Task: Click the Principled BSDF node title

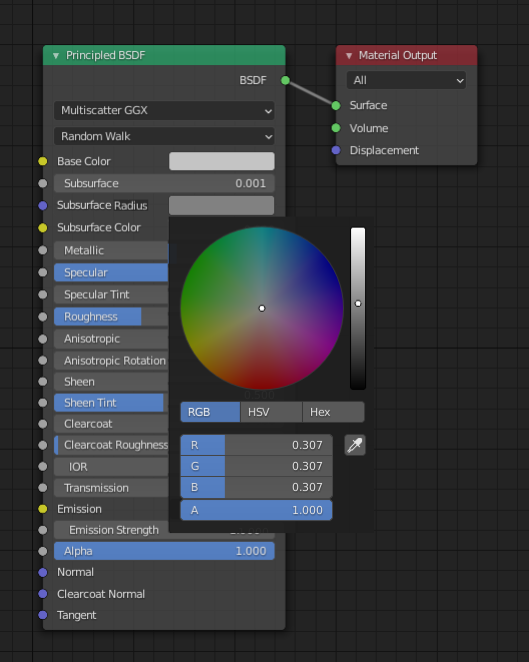Action: point(106,55)
